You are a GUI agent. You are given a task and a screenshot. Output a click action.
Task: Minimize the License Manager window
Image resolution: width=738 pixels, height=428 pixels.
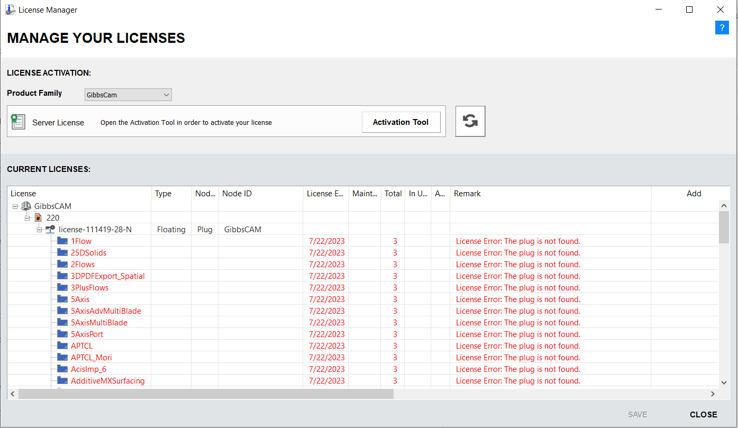tap(658, 9)
